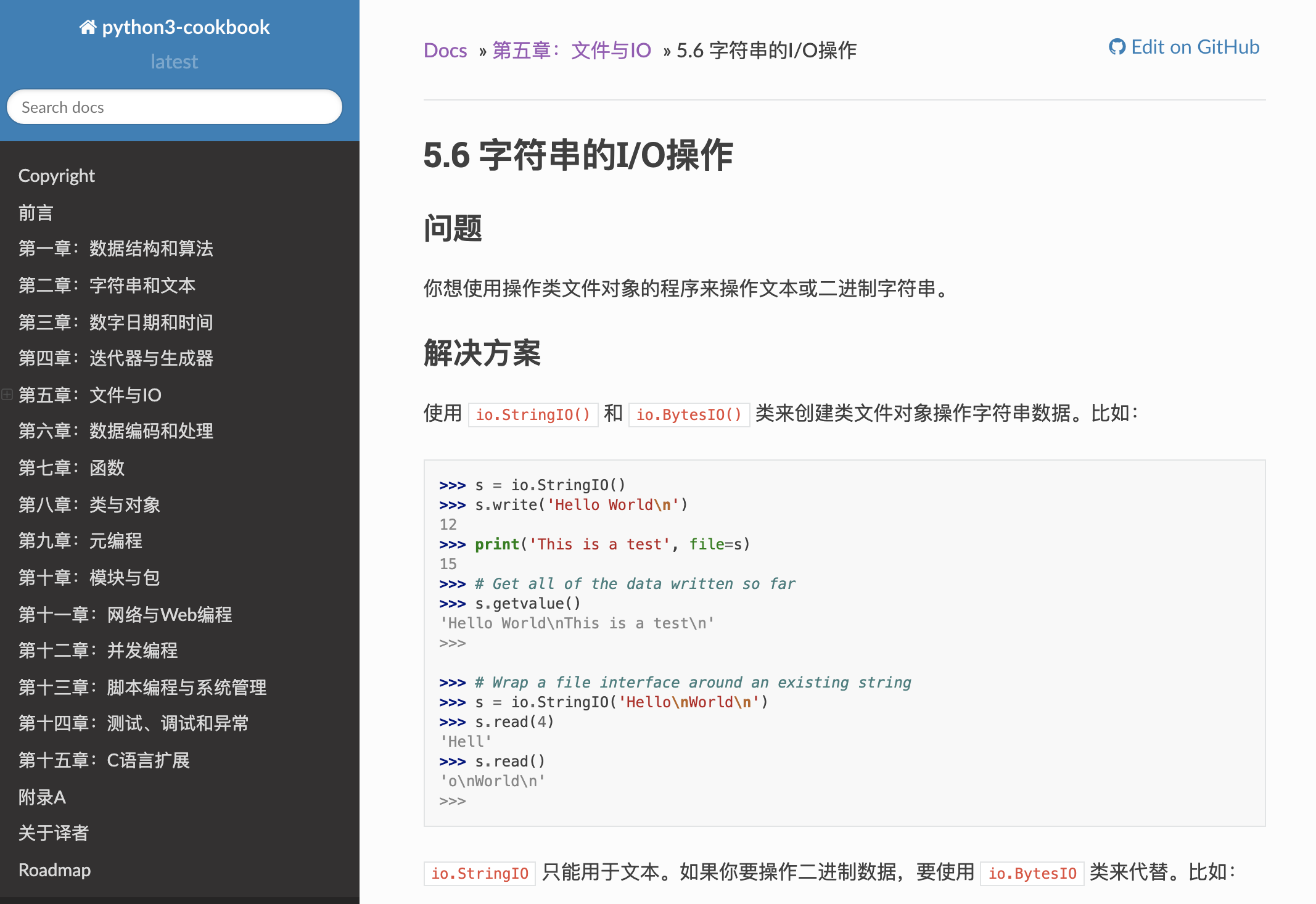Select 第七章：函数 in the sidebar
Viewport: 1316px width, 904px height.
click(72, 468)
